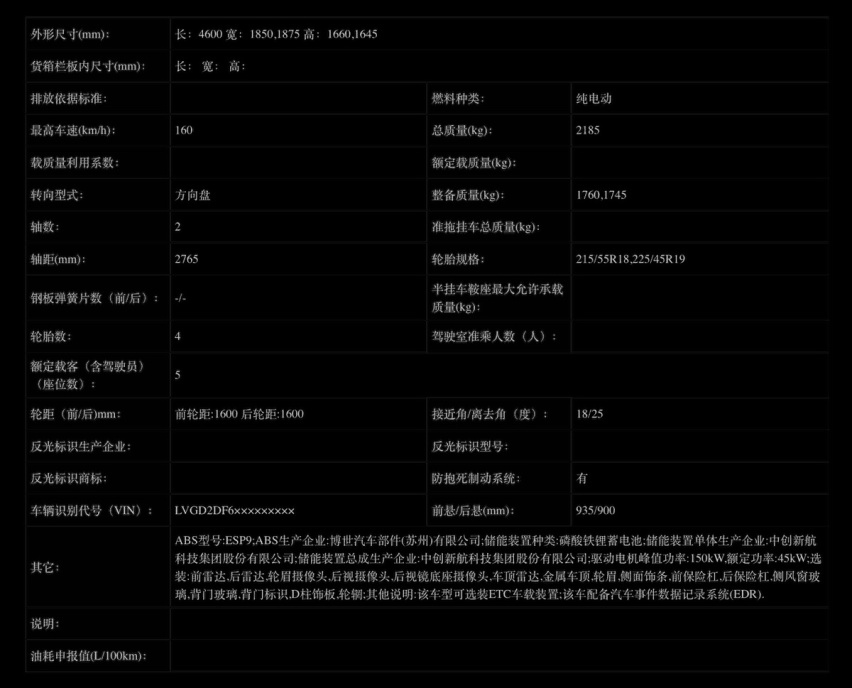Image resolution: width=852 pixels, height=688 pixels.
Task: Click the 前悬/后悬(mm) label
Action: 473,511
